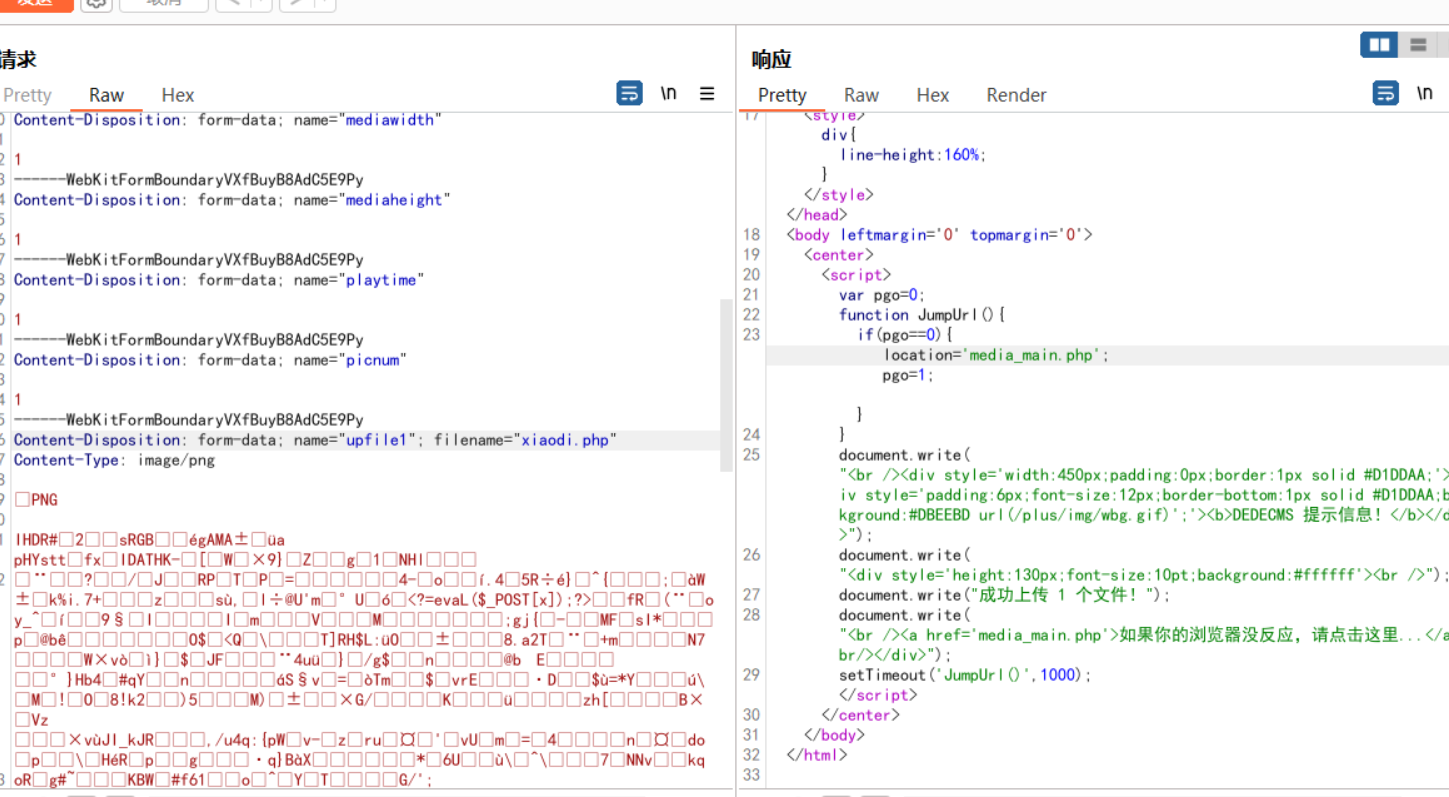Viewport: 1449px width, 797px height.
Task: Click the highlighted location='media_main.php' line
Action: click(996, 355)
